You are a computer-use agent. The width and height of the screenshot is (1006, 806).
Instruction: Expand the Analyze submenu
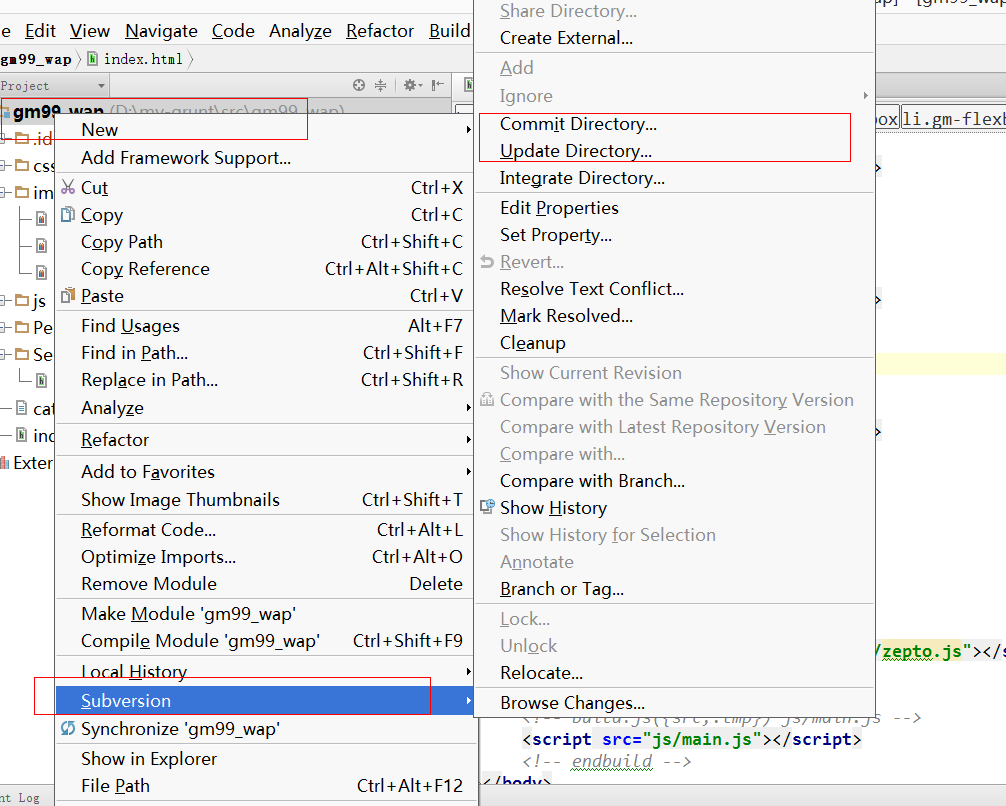tap(468, 407)
